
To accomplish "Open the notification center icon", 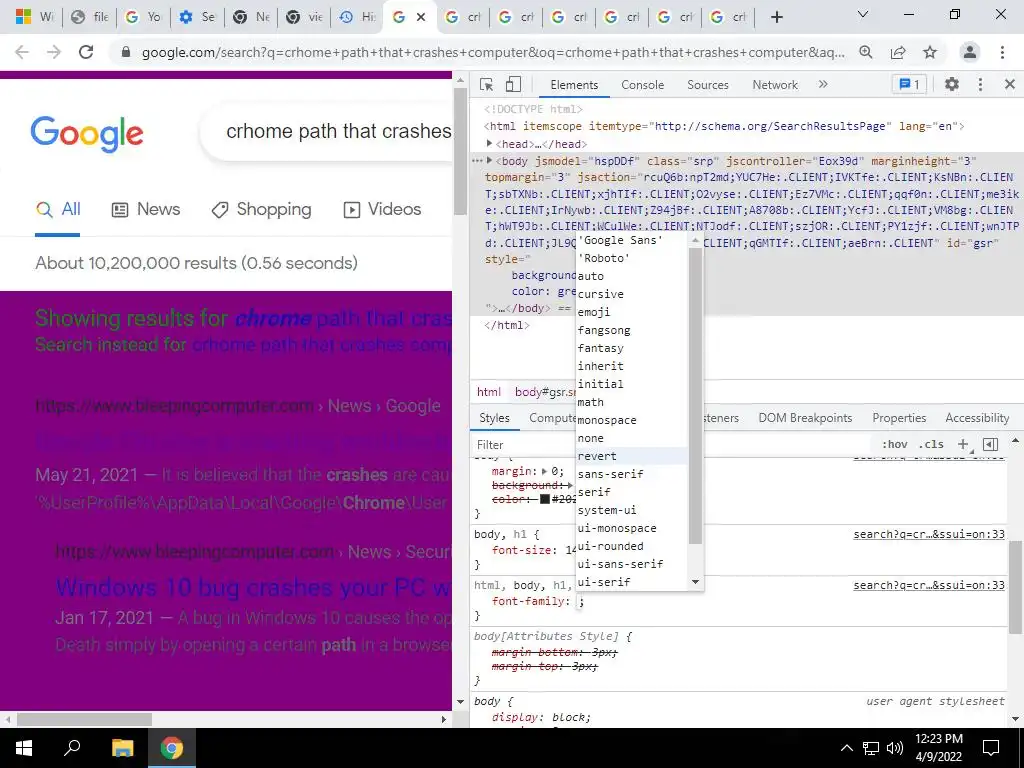I will coord(991,748).
